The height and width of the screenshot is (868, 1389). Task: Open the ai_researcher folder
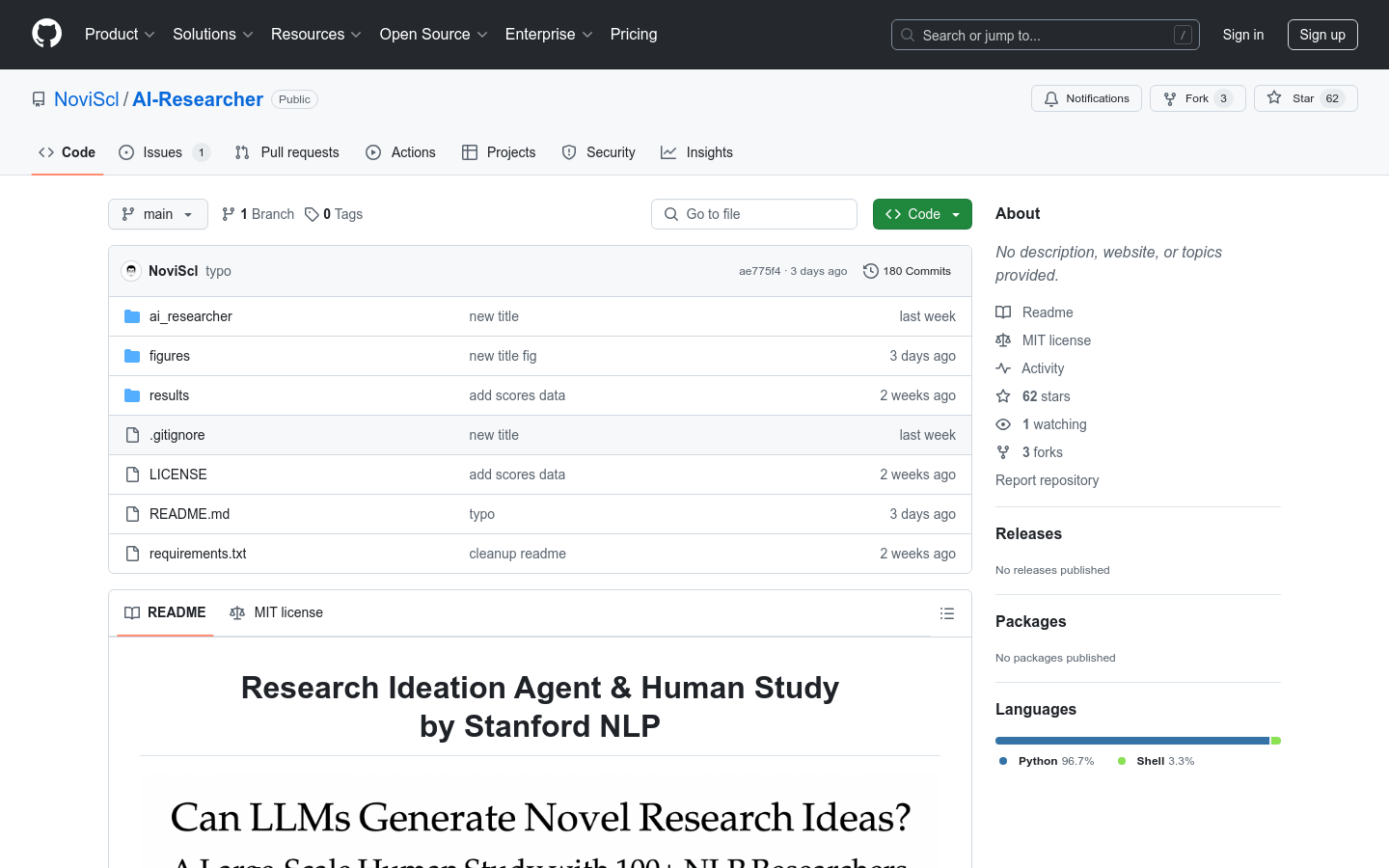(190, 316)
